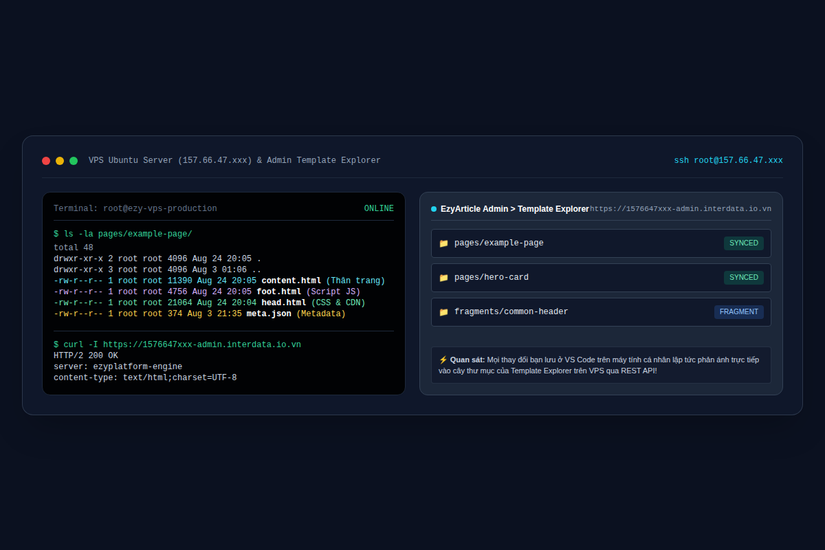Click SYNCED badge on pages/hero-card
Screen dimensions: 825x550
pyautogui.click(x=743, y=277)
